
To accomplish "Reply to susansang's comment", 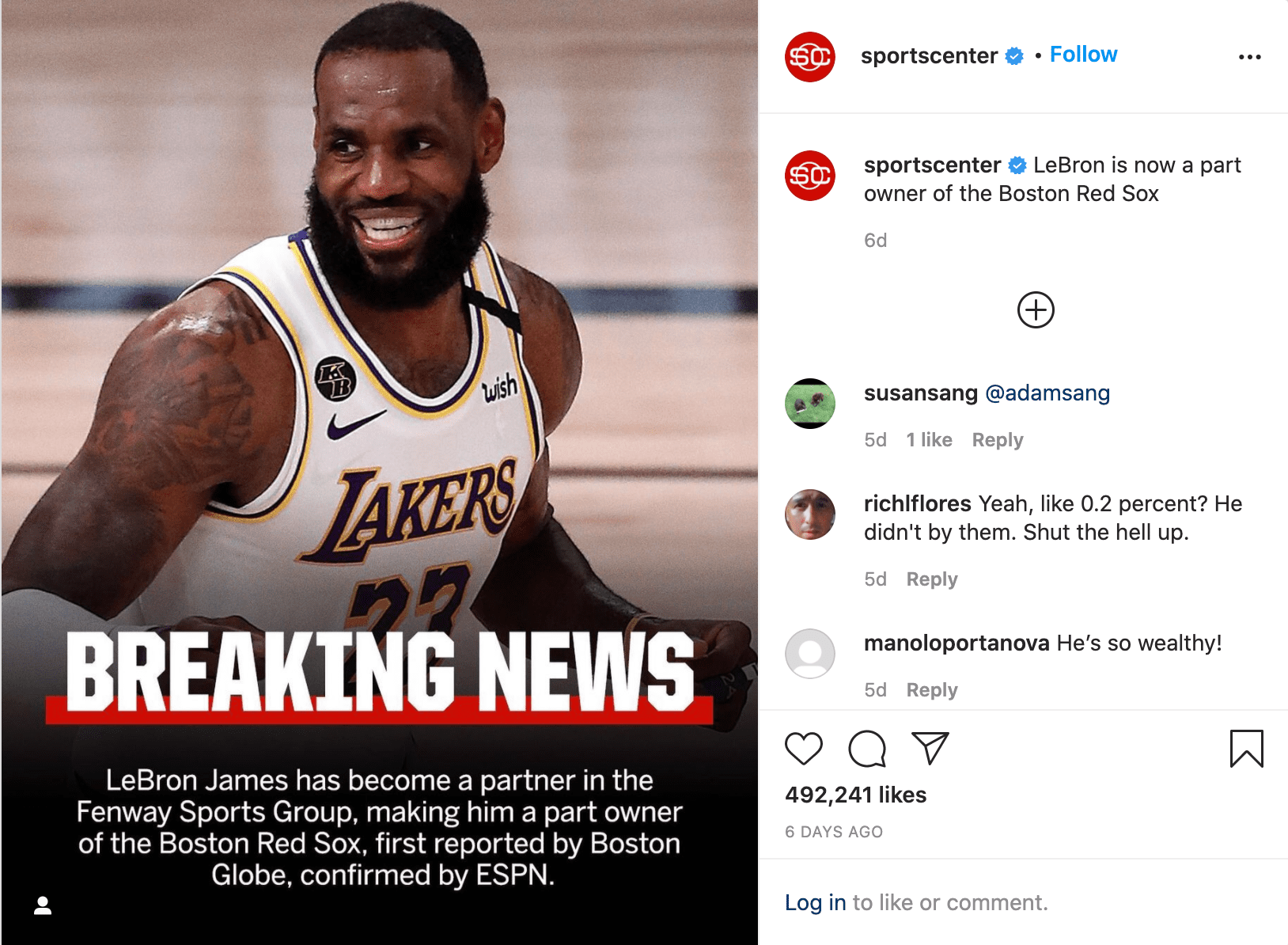I will point(998,440).
